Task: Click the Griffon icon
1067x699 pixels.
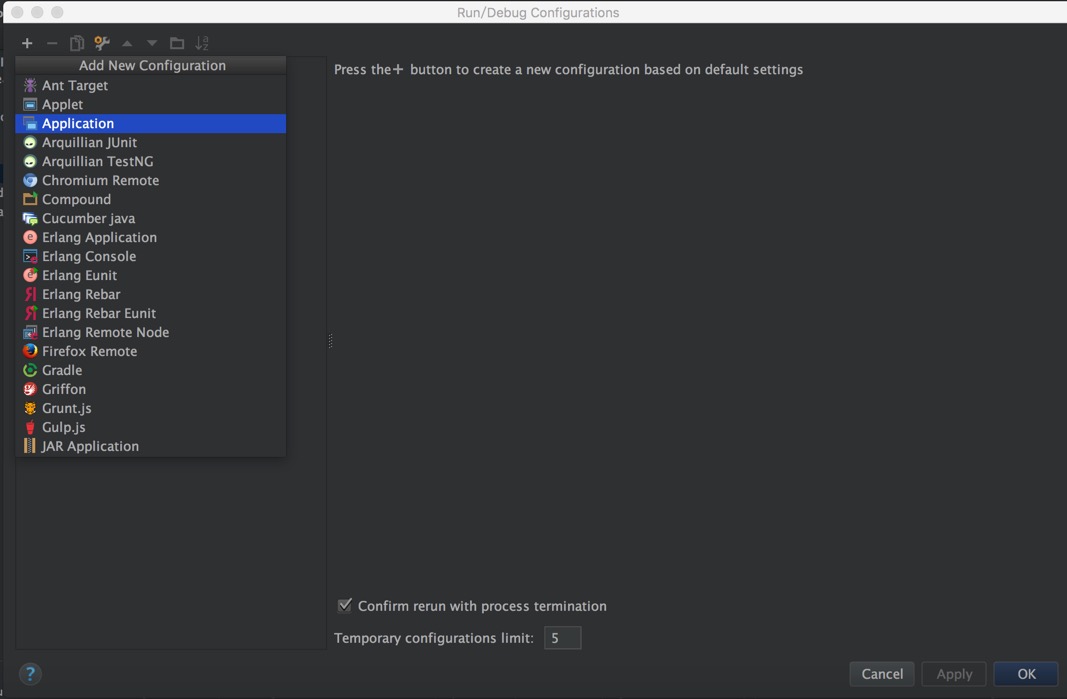Action: [x=30, y=389]
